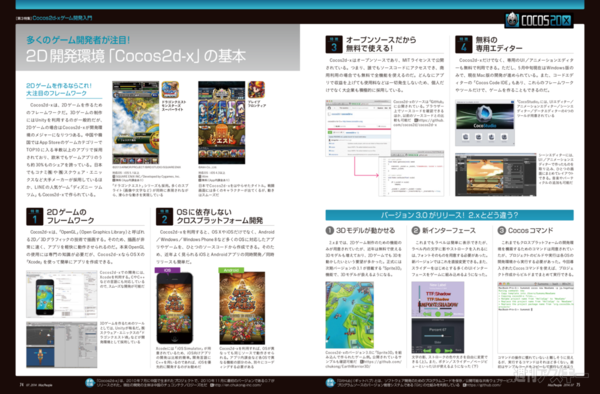
Task: Click the heading 2Dゲームを作るならこれ! 大注目のフレームワーク
Action: coord(59,90)
